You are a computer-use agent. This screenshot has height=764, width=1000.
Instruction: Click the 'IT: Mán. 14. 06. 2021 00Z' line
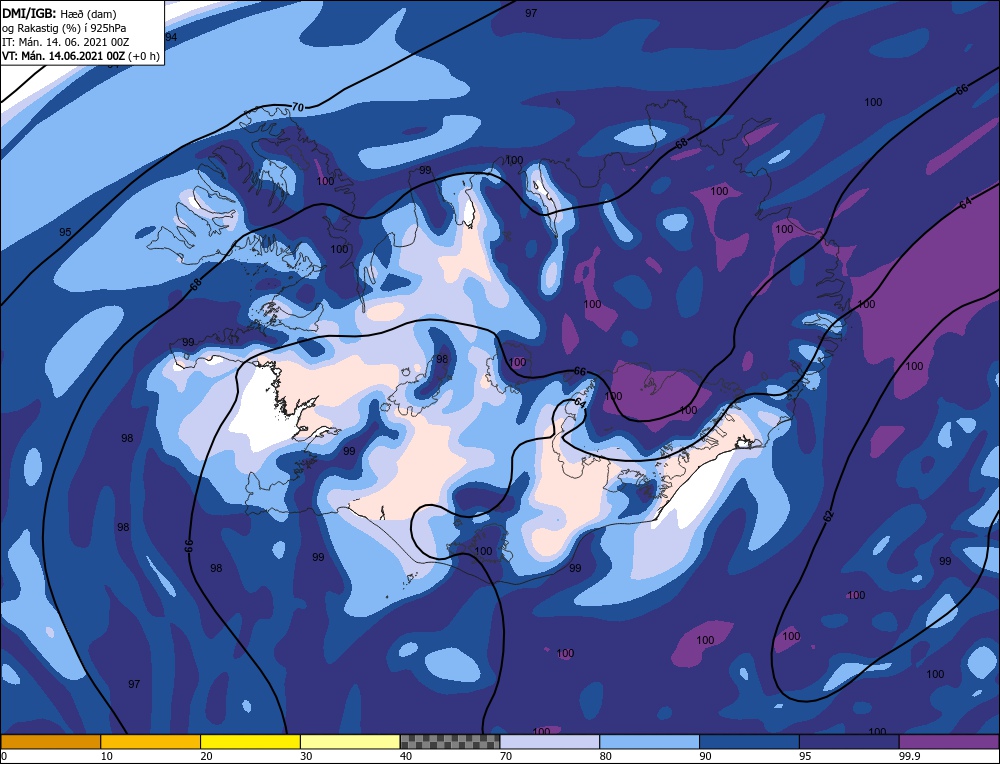tap(65, 42)
